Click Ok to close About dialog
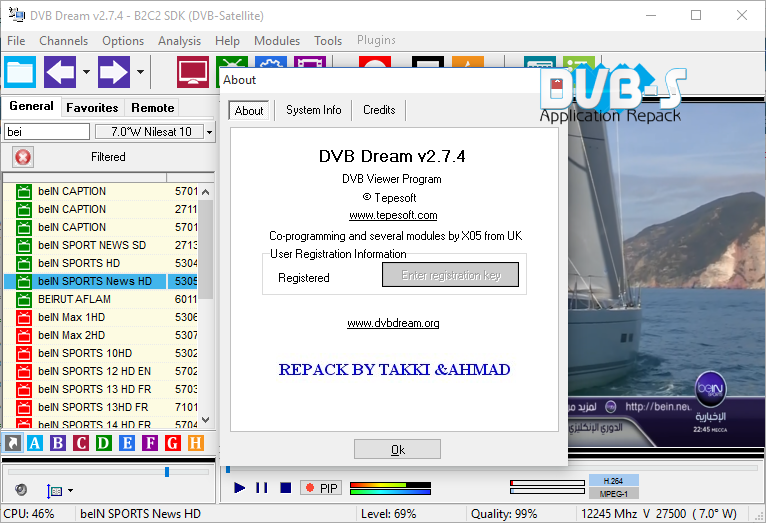The image size is (766, 523). 397,449
